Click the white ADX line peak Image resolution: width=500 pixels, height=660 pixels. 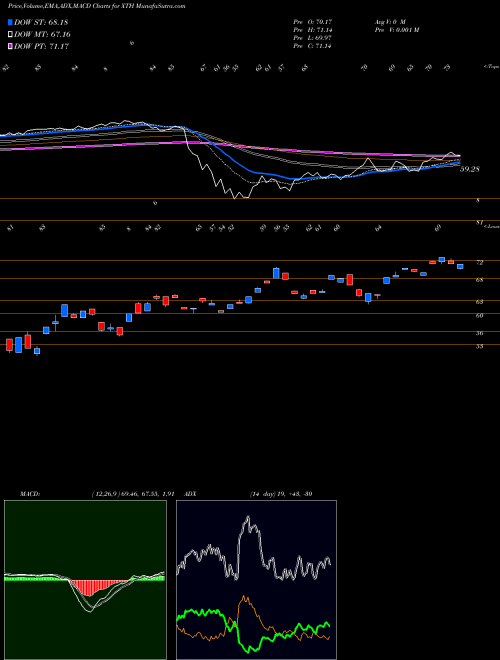[x=248, y=519]
